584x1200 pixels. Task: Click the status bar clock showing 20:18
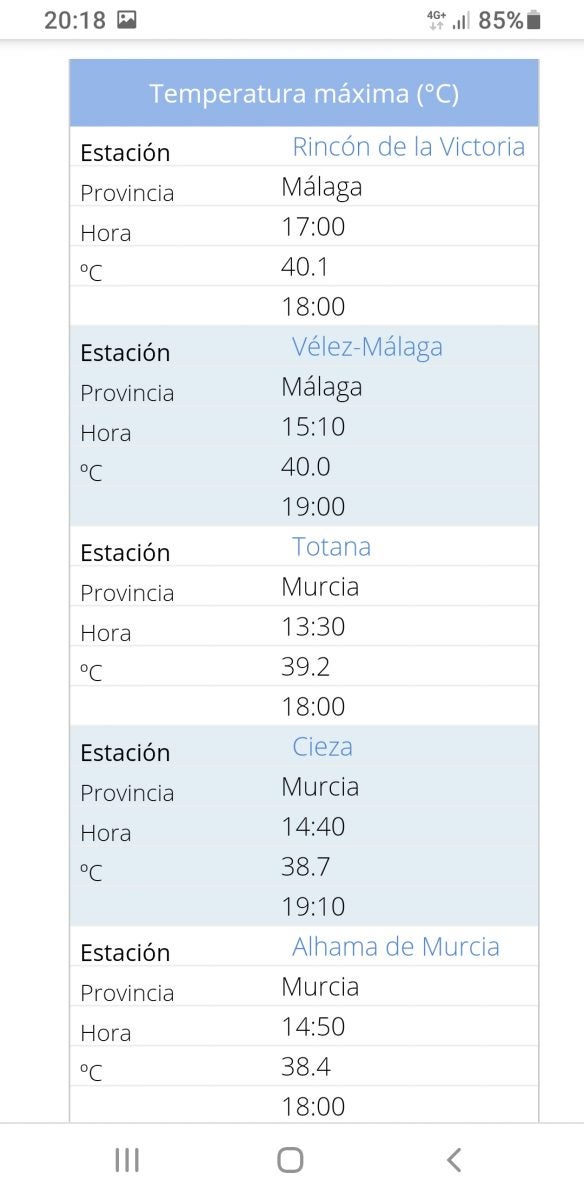75,20
